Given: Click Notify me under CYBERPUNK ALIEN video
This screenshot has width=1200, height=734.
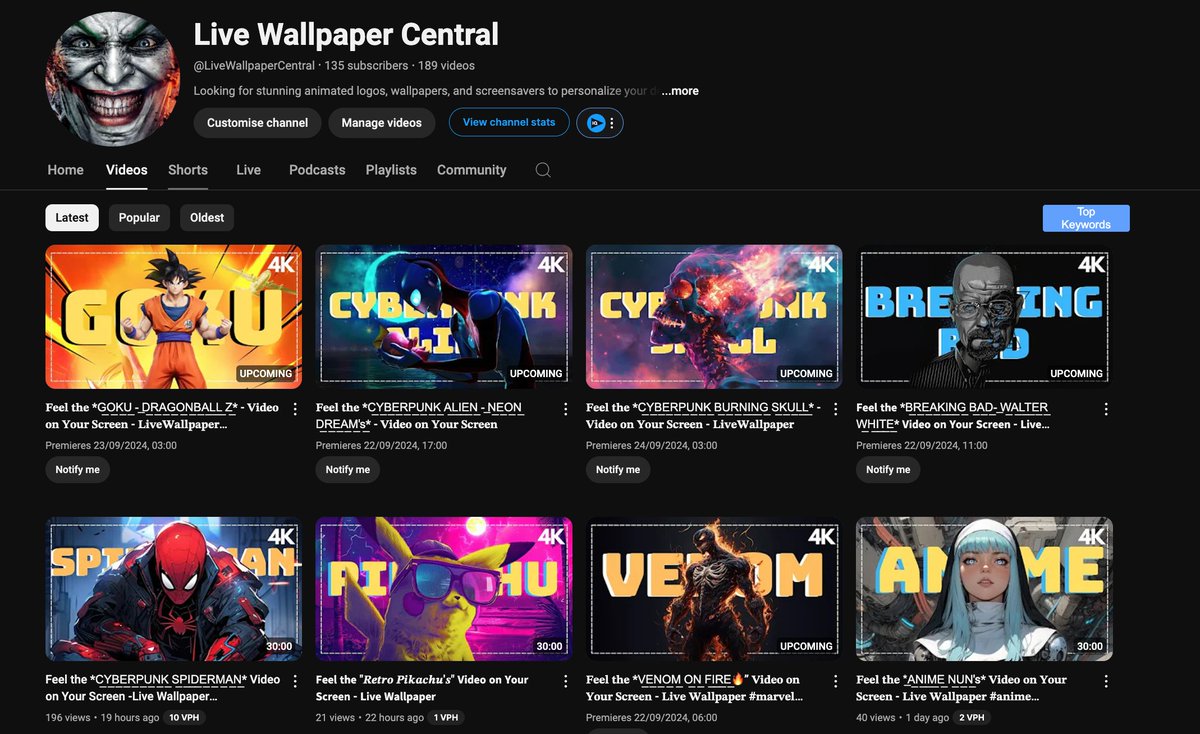Looking at the screenshot, I should click(x=348, y=469).
